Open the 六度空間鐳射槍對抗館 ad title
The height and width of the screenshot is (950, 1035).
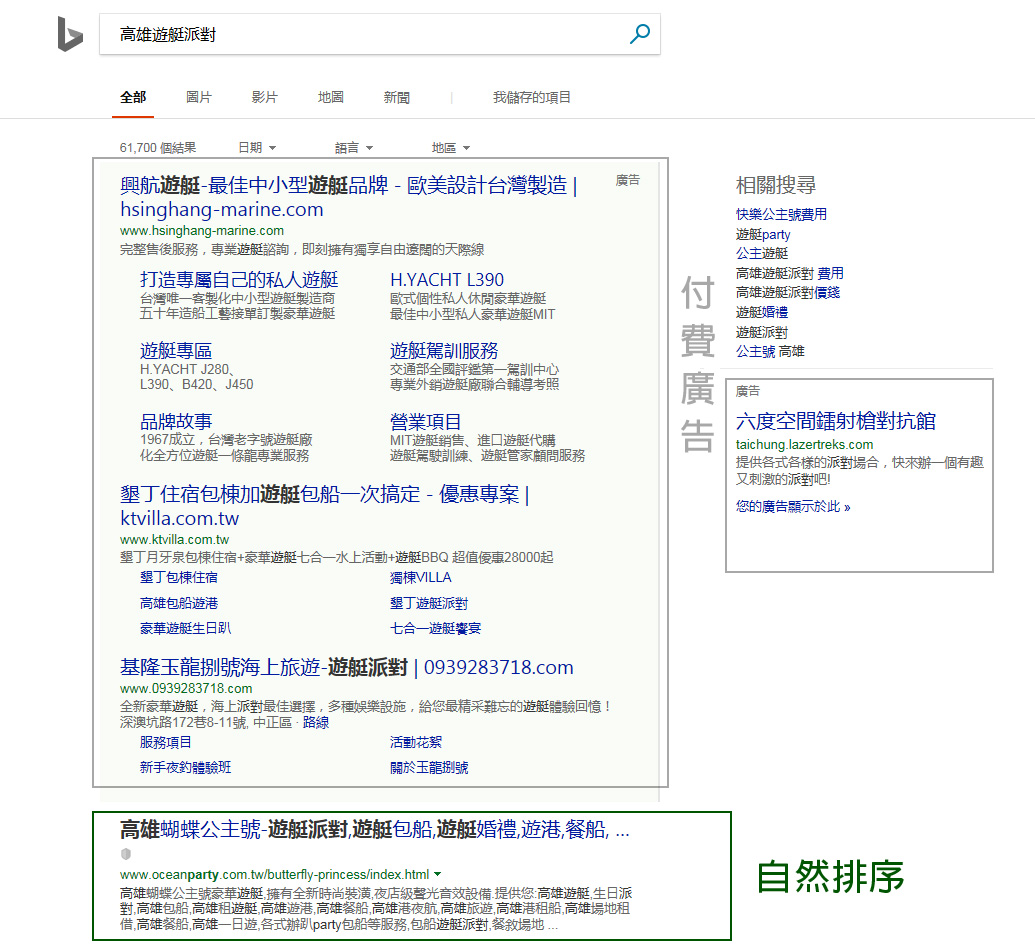coord(836,421)
